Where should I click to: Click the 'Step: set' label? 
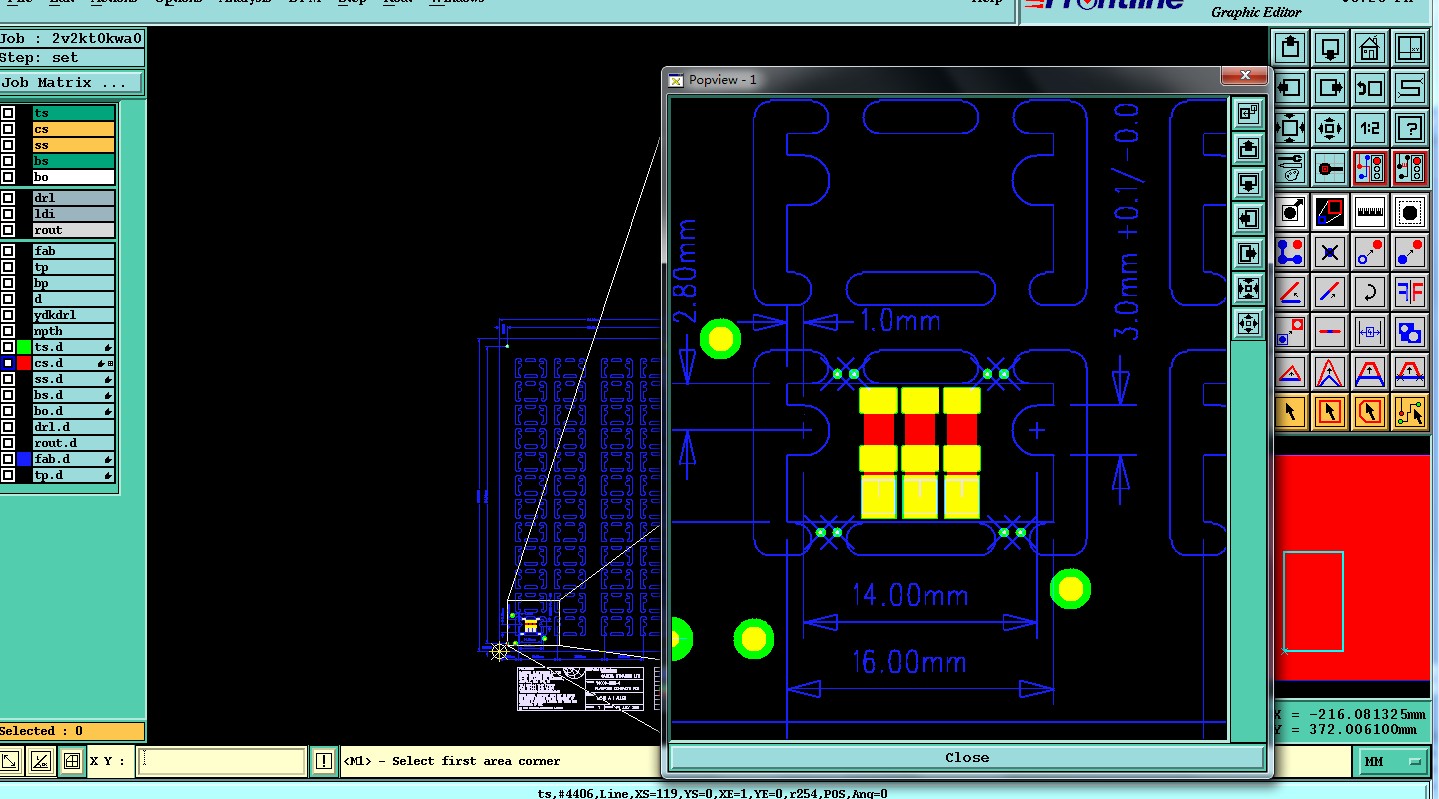coord(39,58)
